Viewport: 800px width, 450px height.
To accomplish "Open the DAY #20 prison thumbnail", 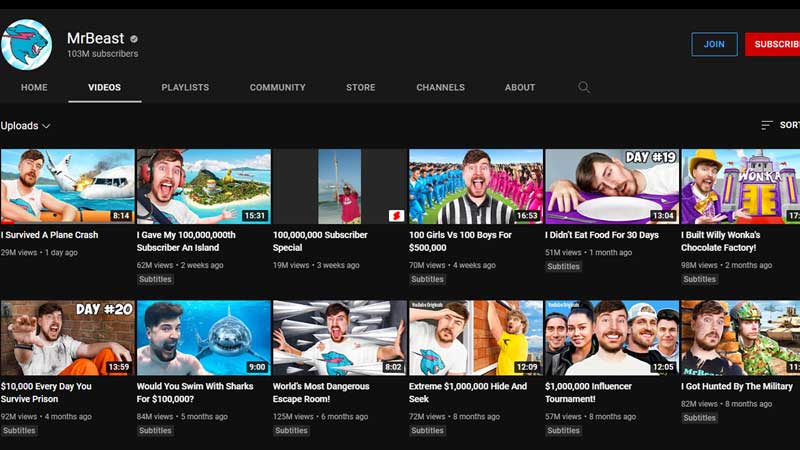I will pyautogui.click(x=67, y=338).
